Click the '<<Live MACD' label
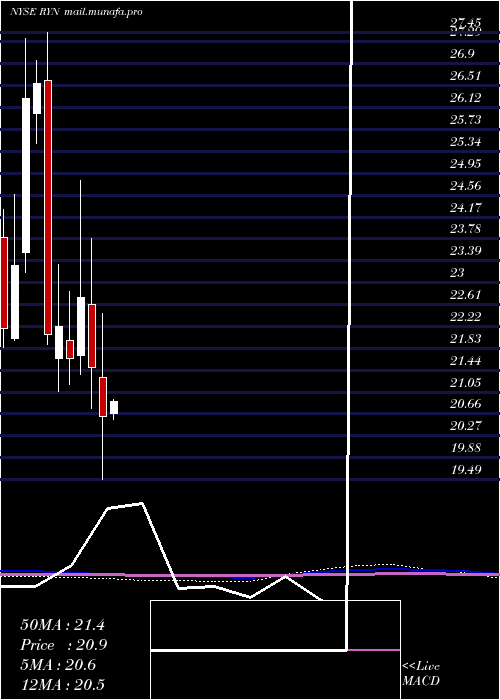500x700 pixels. click(x=421, y=674)
